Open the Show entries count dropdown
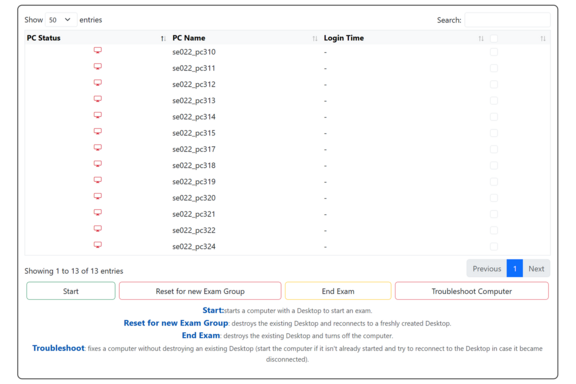Viewport: 576px width, 384px height. coord(61,20)
